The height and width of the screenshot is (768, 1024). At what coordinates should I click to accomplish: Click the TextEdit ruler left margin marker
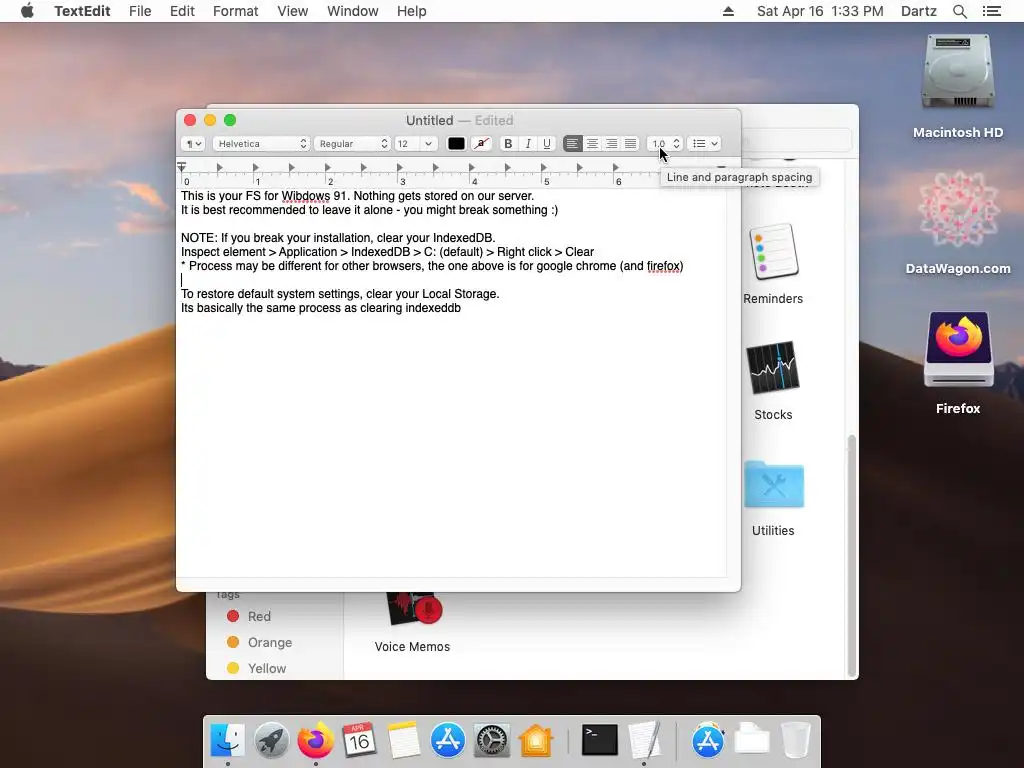click(x=182, y=167)
